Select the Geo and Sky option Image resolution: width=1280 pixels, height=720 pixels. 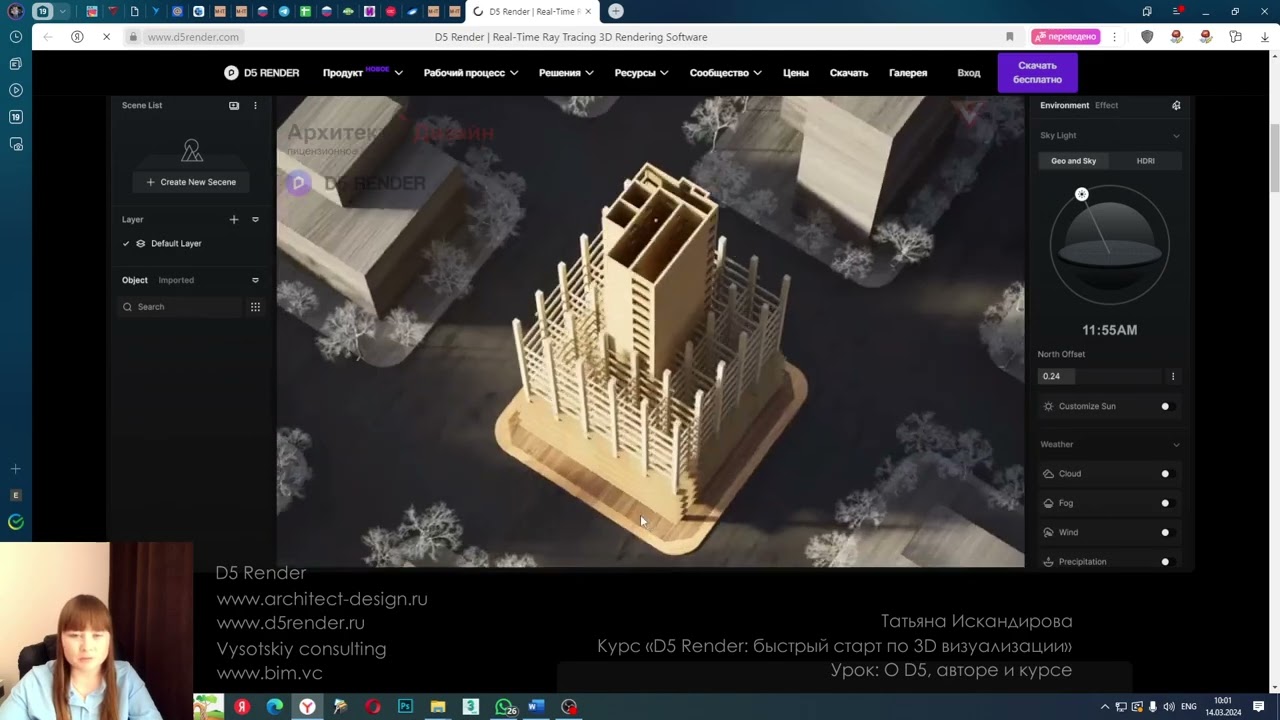[x=1073, y=161]
